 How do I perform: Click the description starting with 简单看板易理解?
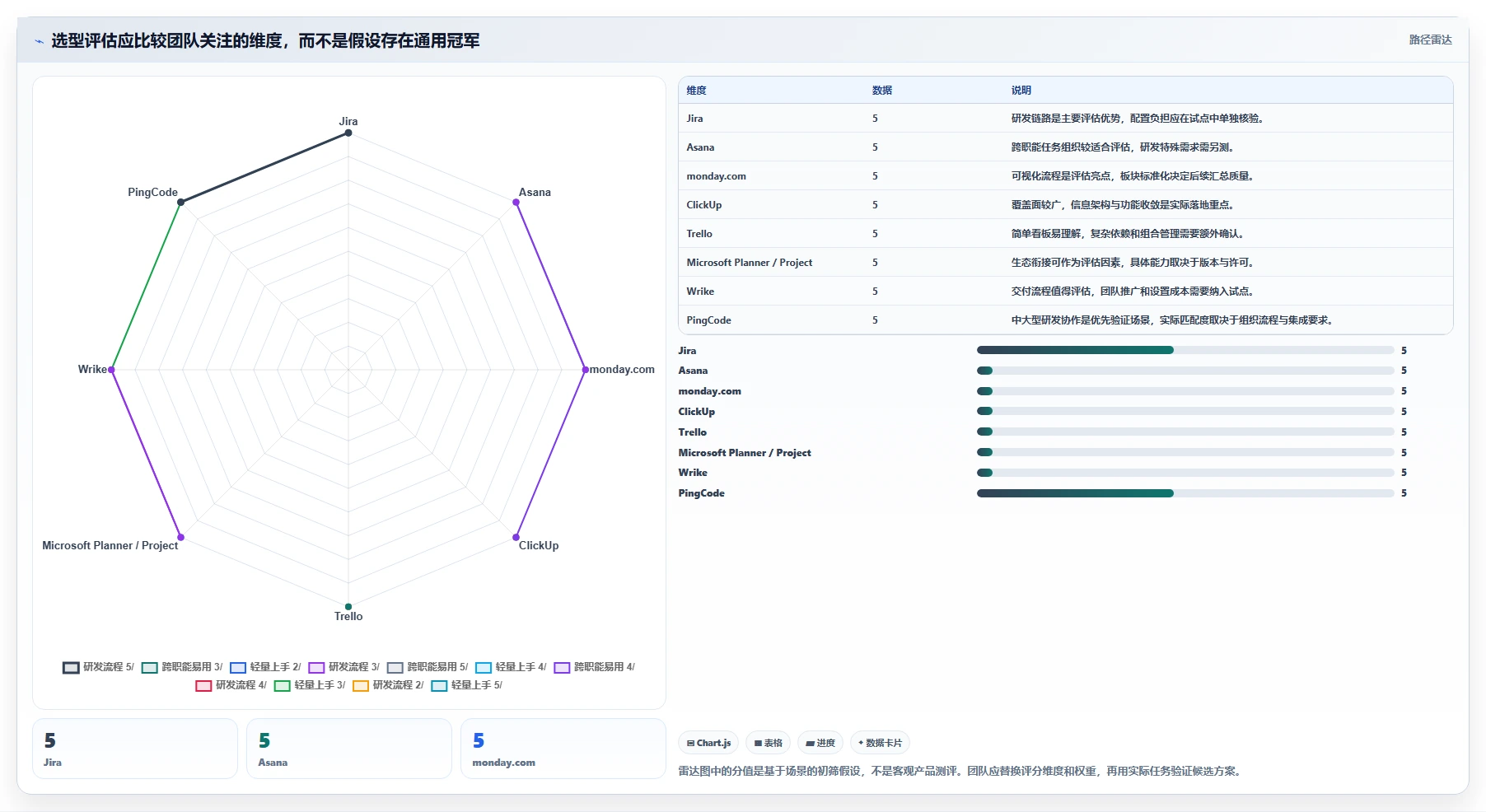(x=1128, y=234)
